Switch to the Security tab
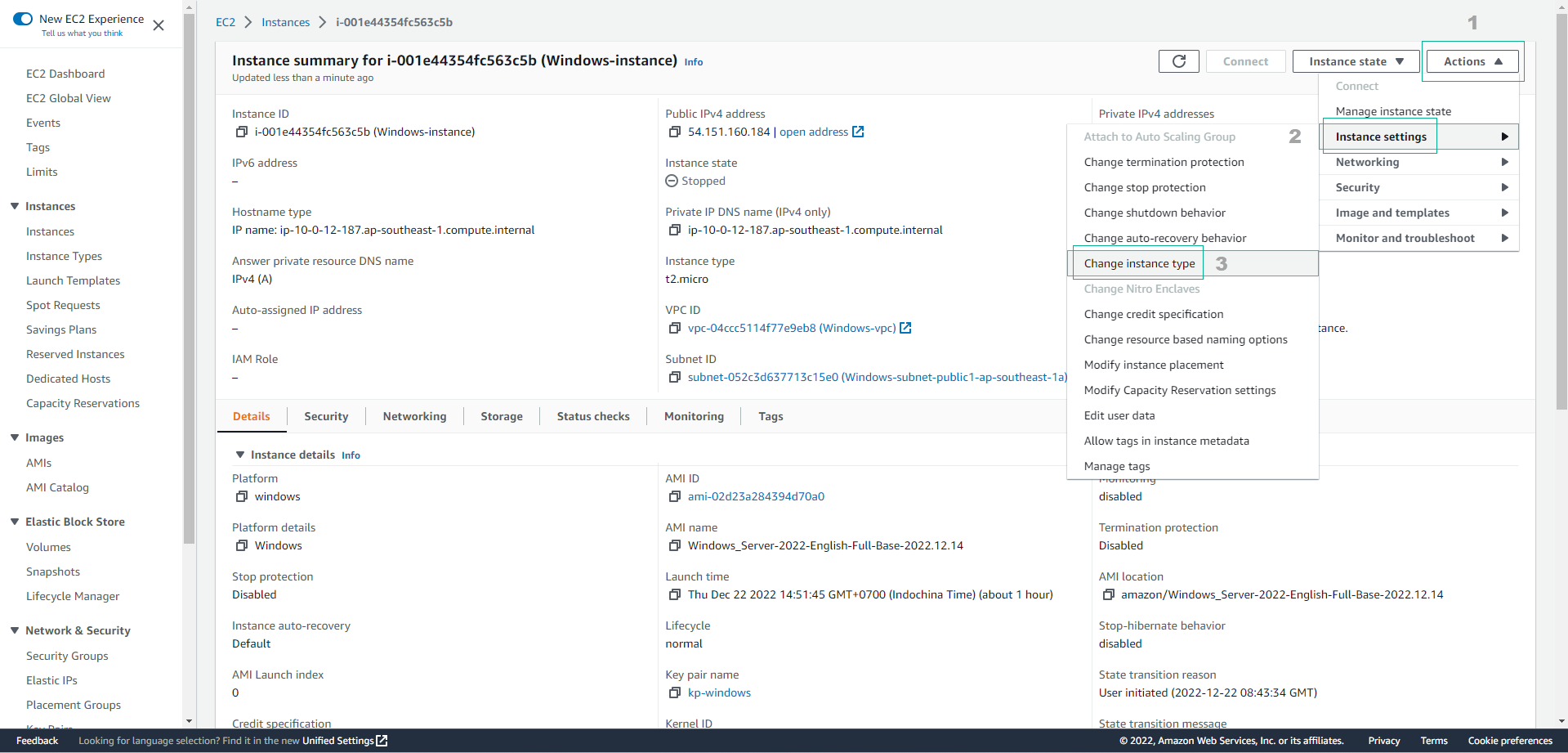The image size is (1568, 753). 326,416
